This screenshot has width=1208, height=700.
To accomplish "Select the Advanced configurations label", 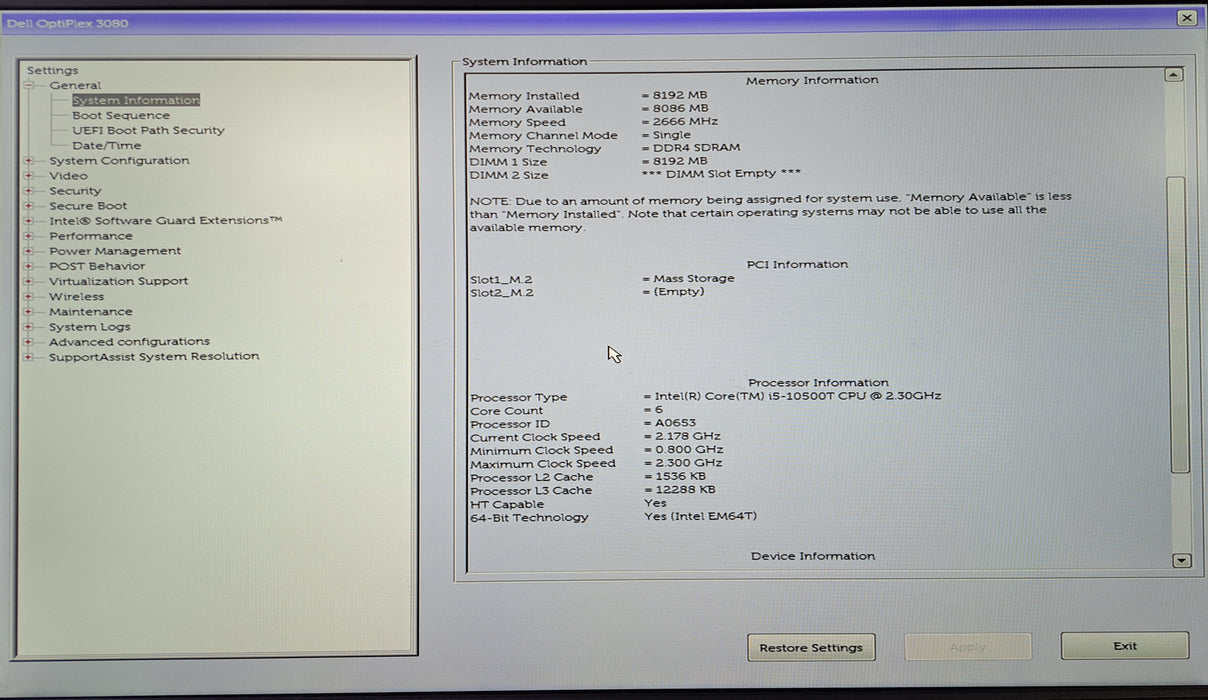I will coord(130,341).
